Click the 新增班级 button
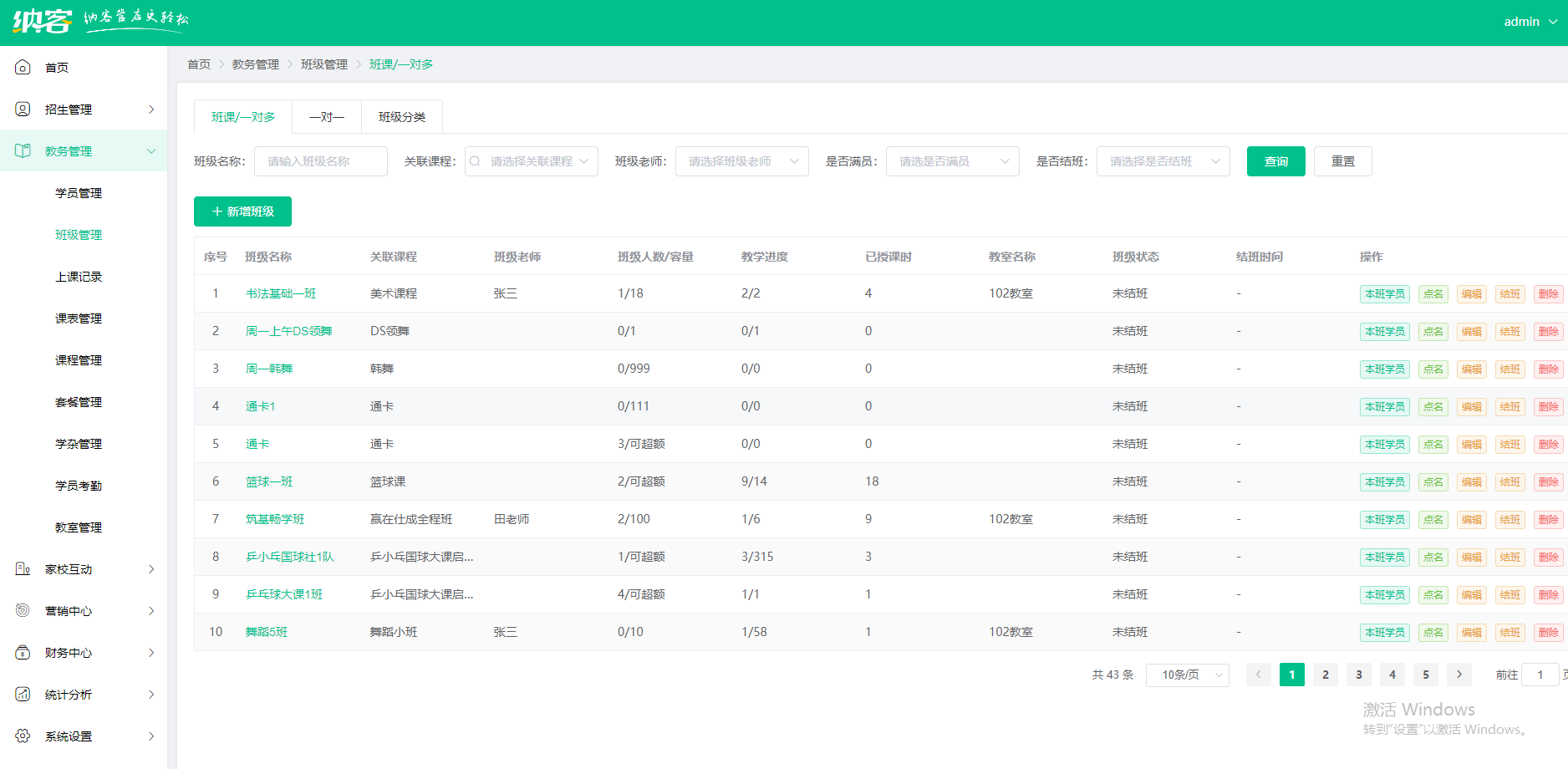This screenshot has width=1568, height=769. pos(242,211)
